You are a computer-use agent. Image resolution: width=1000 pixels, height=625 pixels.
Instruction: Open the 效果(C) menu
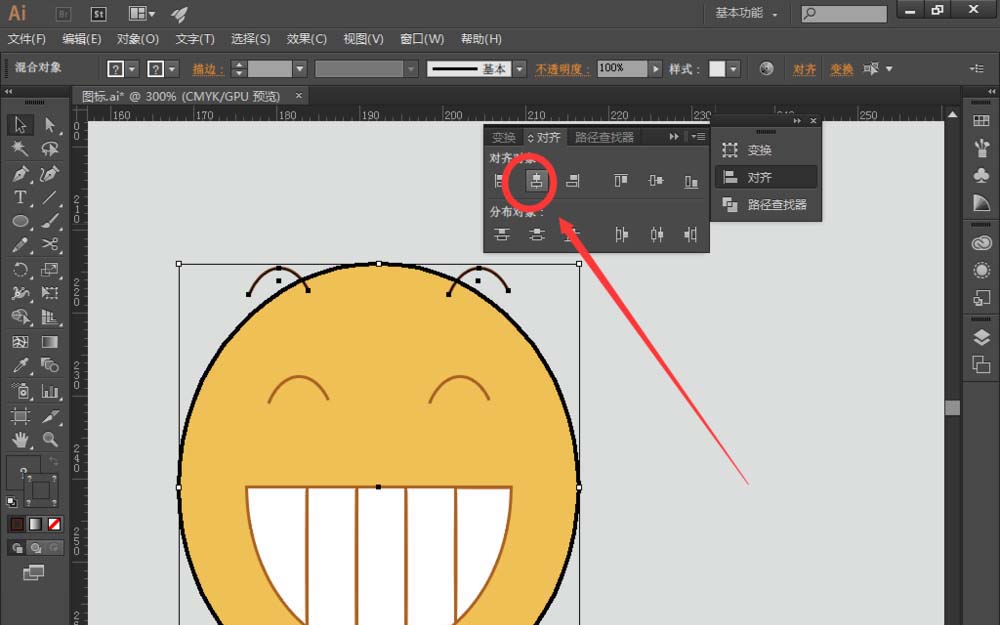tap(307, 39)
